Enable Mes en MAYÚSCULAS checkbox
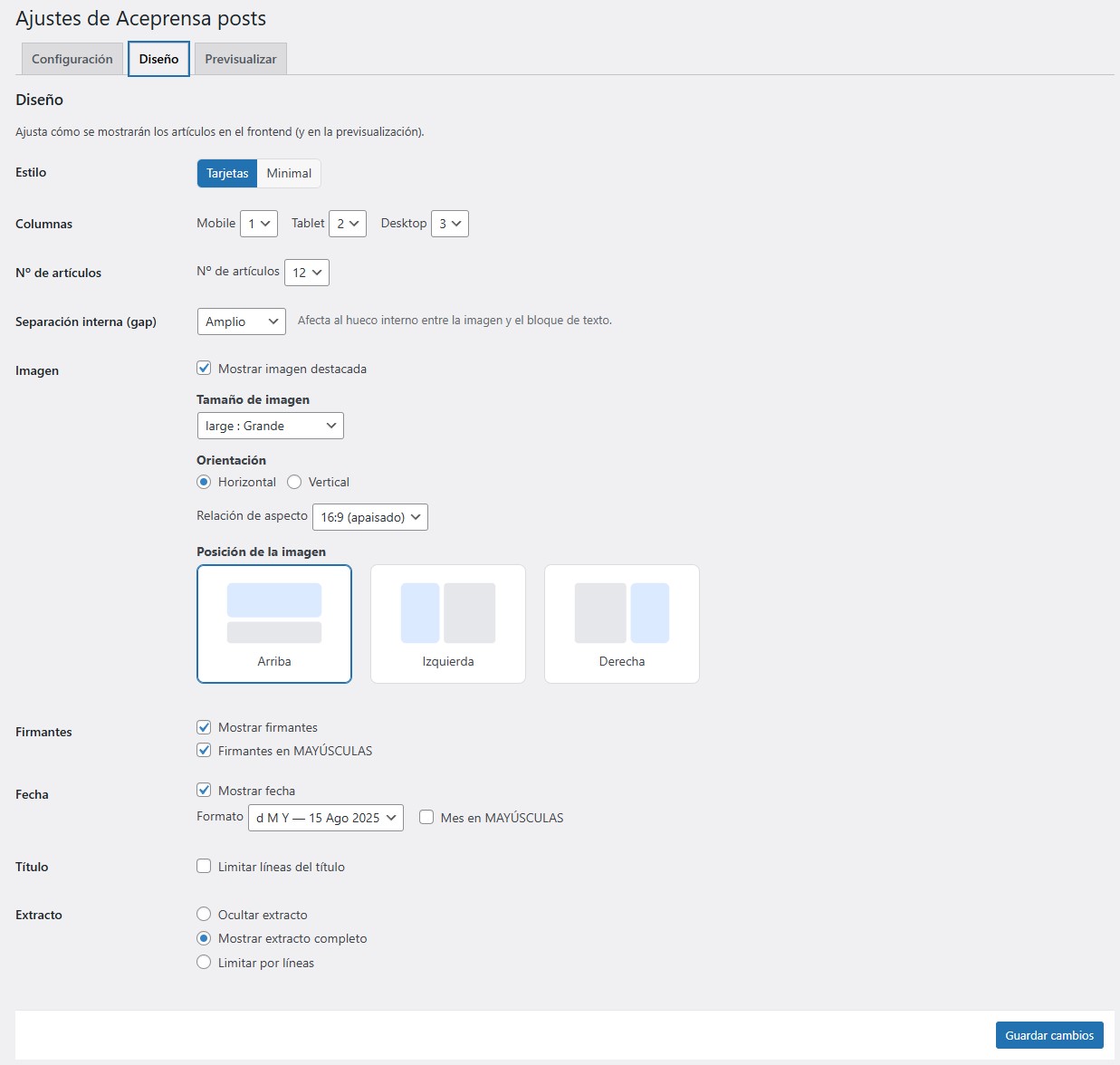 [426, 818]
